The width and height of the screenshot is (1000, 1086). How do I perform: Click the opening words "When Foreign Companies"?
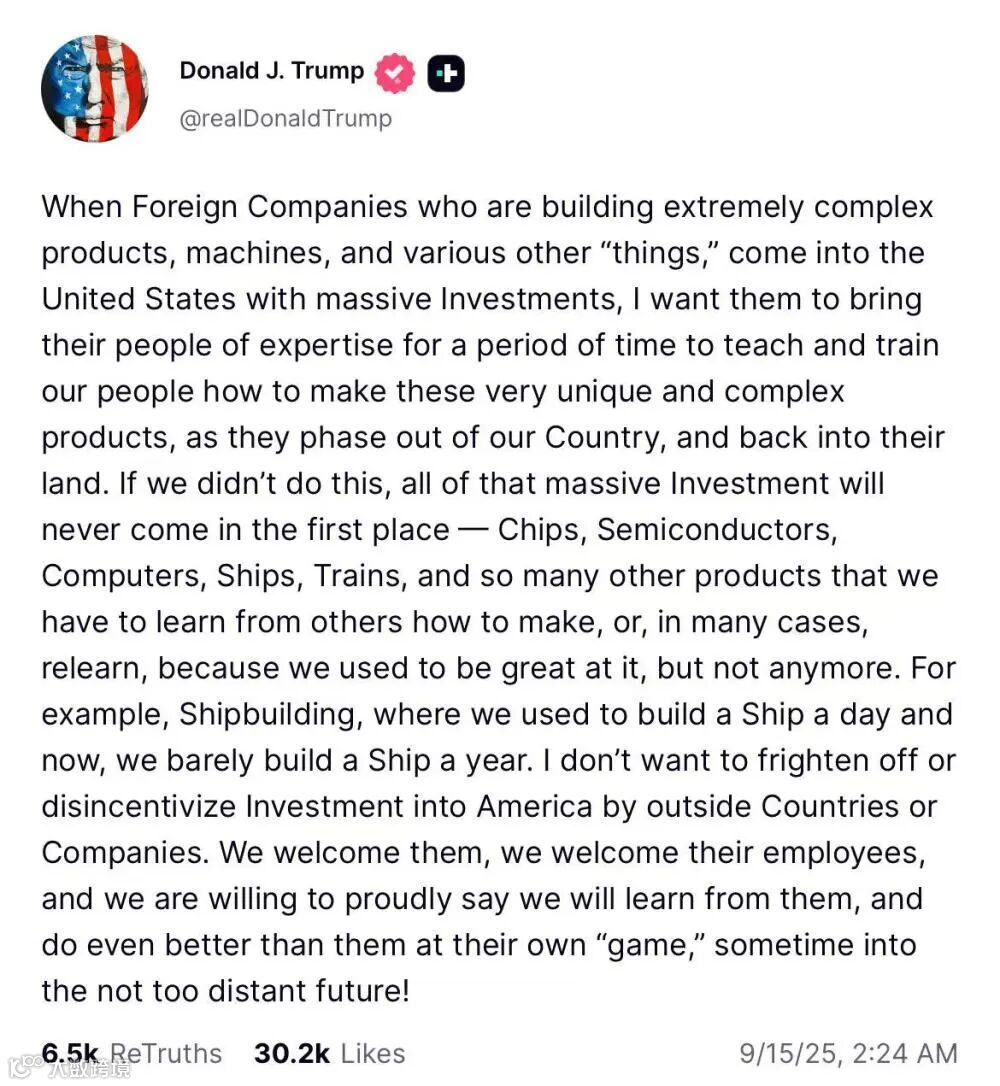pyautogui.click(x=224, y=207)
